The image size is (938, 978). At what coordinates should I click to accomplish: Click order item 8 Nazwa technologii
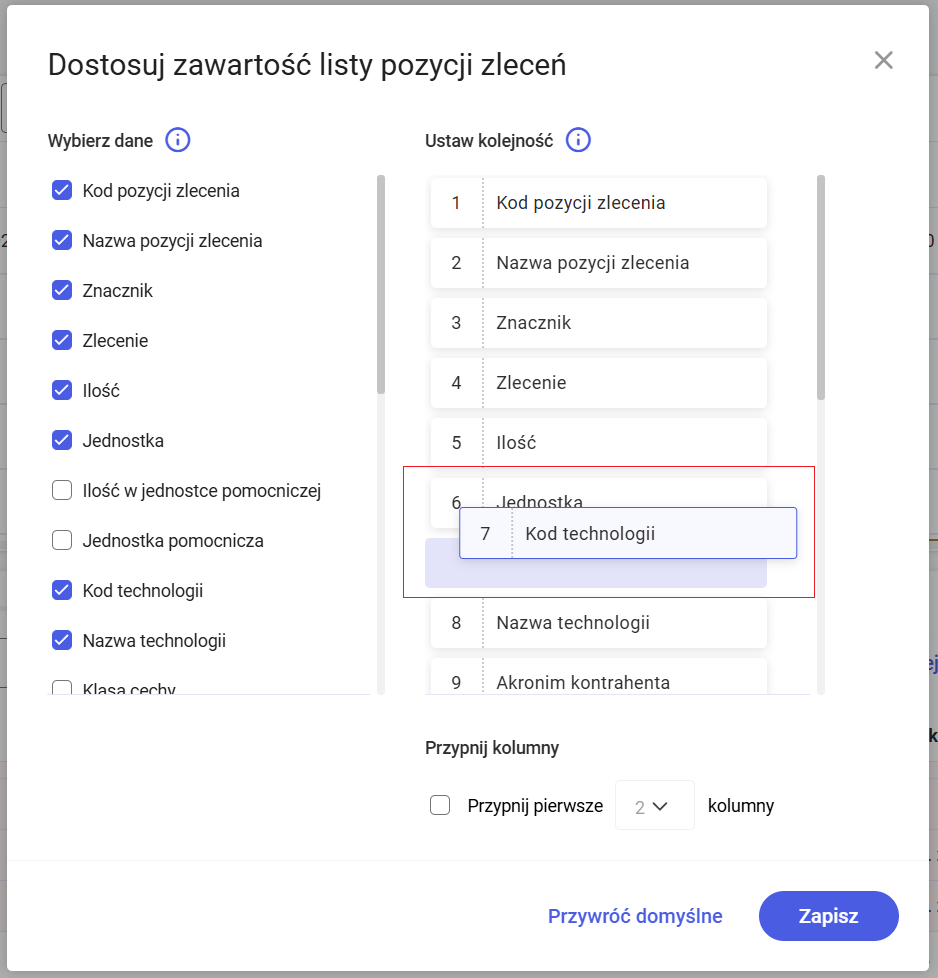click(x=598, y=623)
